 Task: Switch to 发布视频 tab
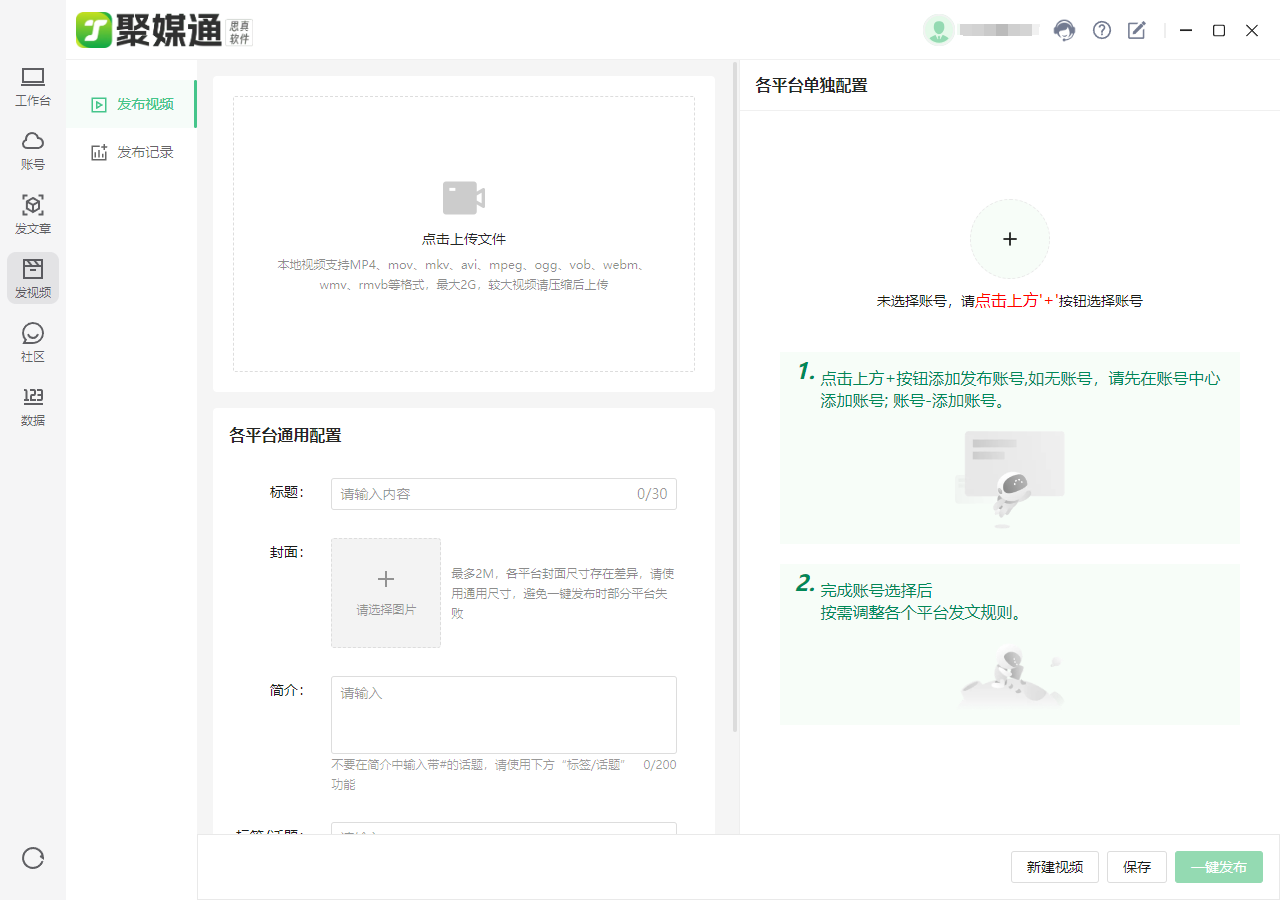(132, 104)
